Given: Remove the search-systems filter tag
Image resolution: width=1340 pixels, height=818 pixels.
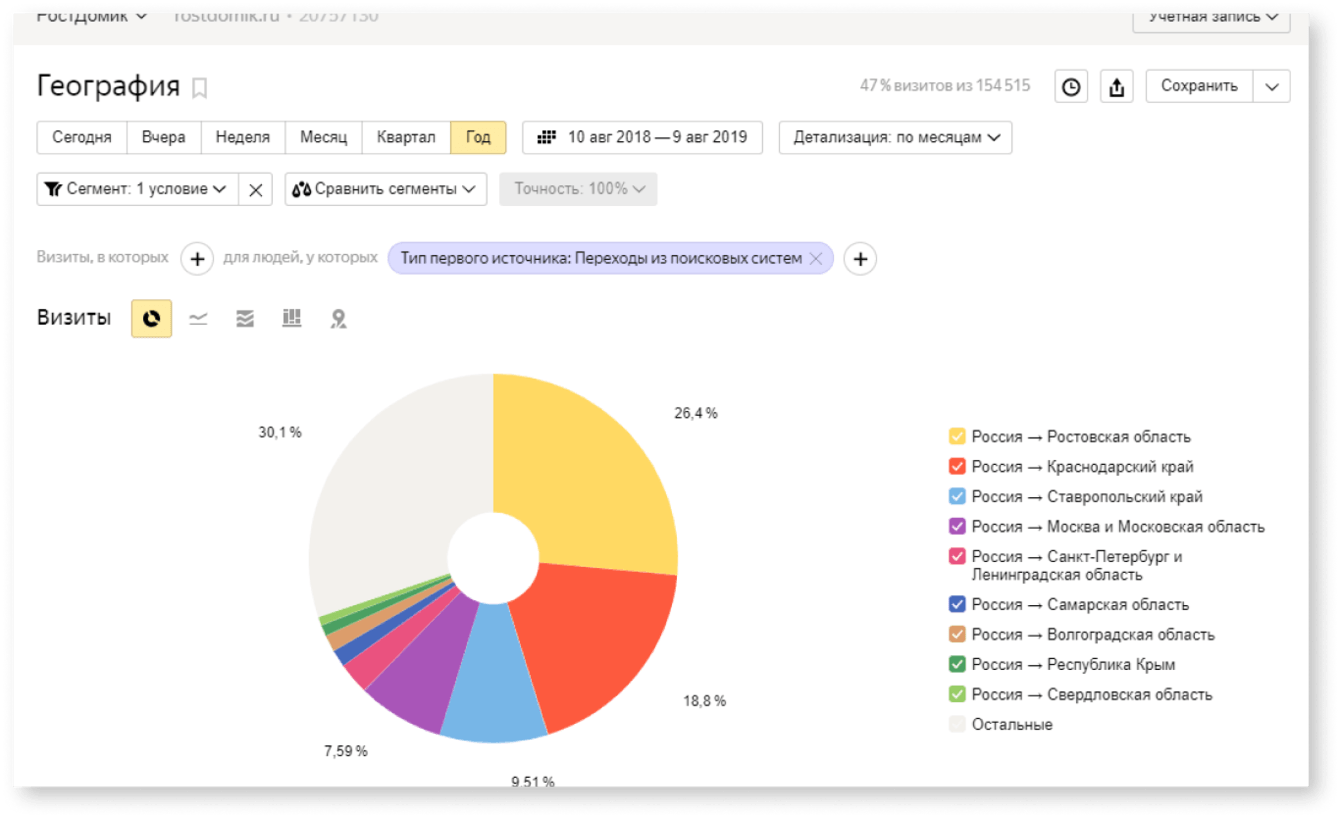Looking at the screenshot, I should 816,258.
